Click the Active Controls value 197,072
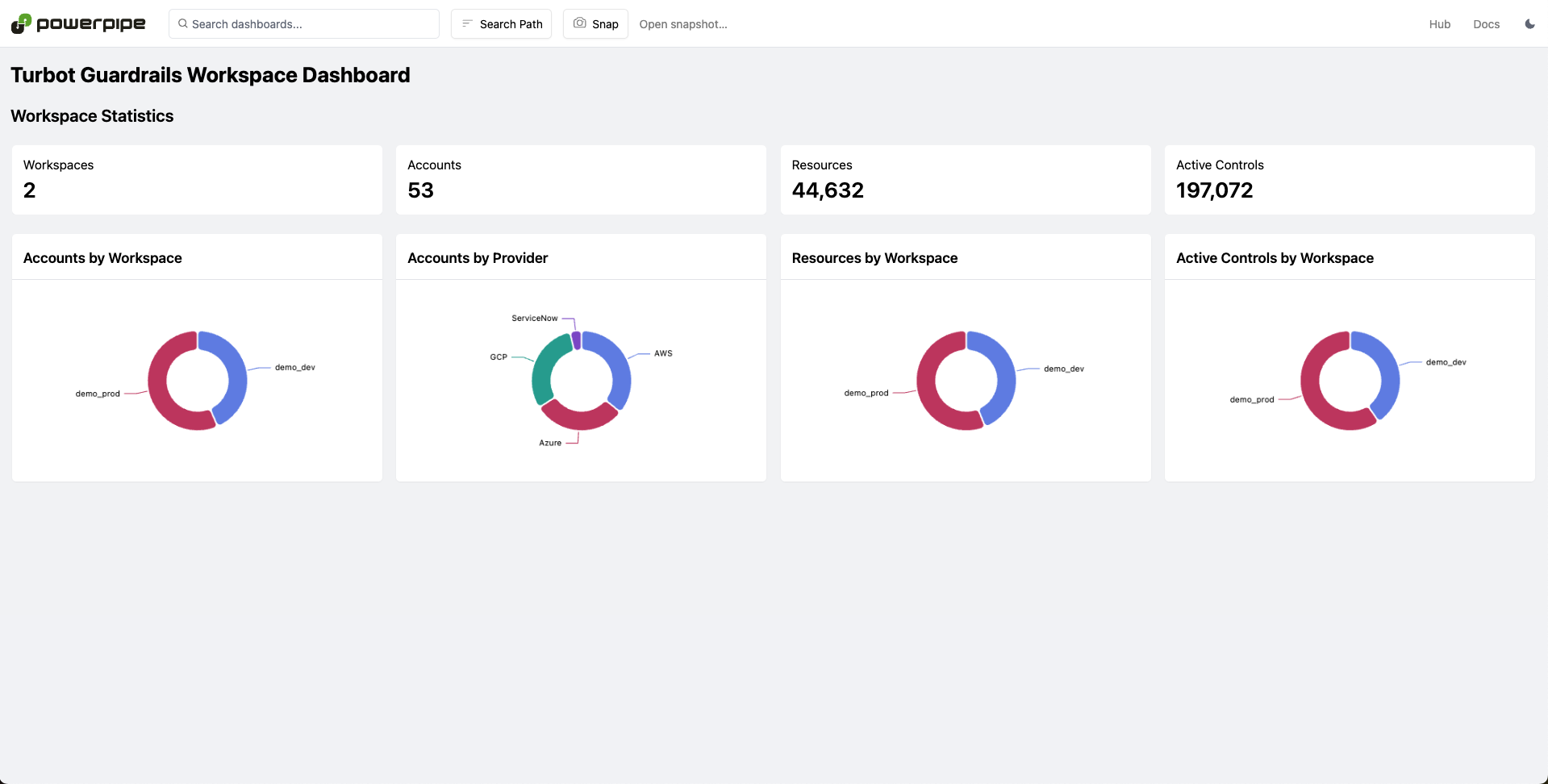 [1214, 190]
